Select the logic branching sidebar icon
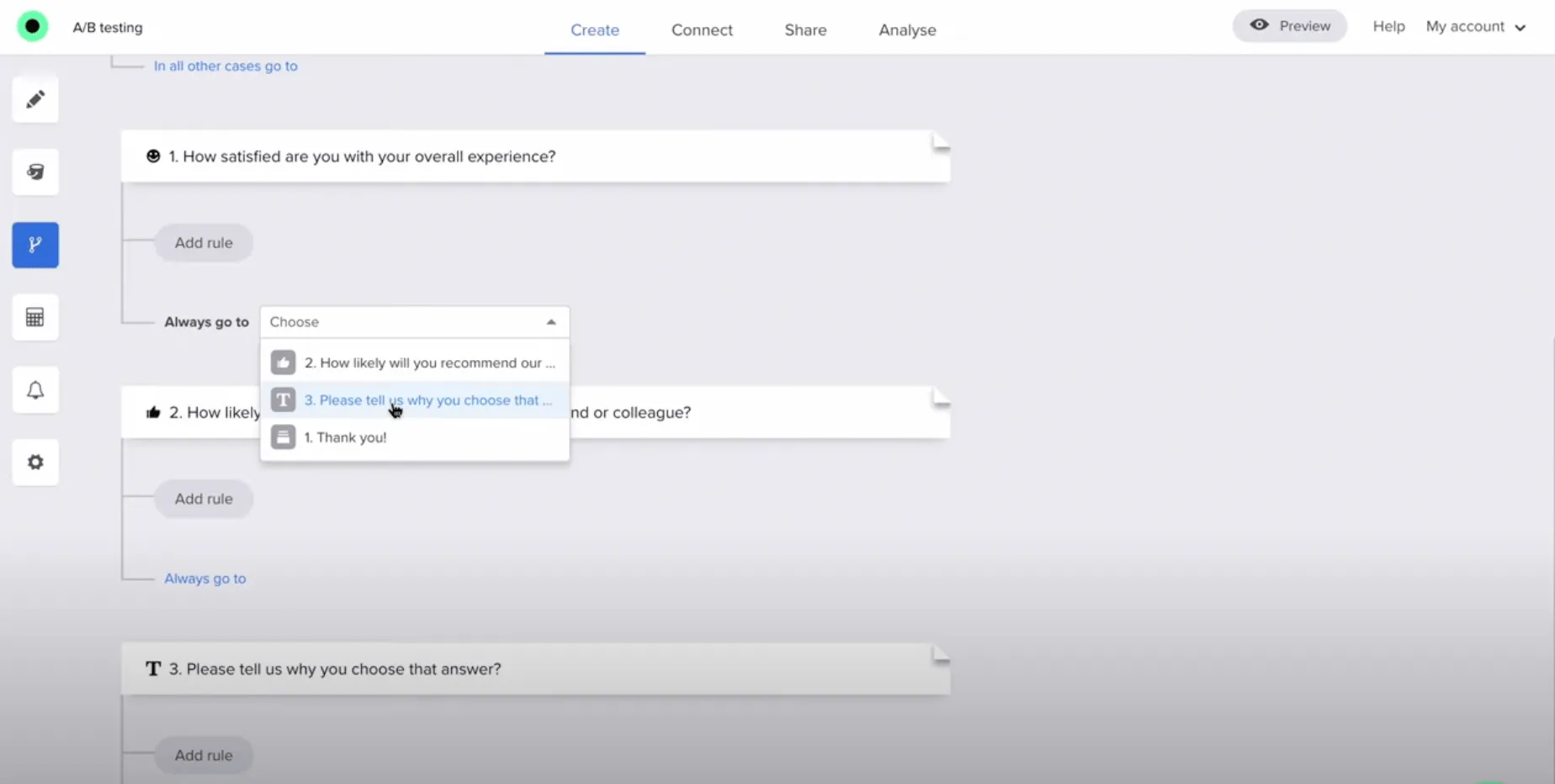This screenshot has width=1555, height=784. [x=35, y=245]
